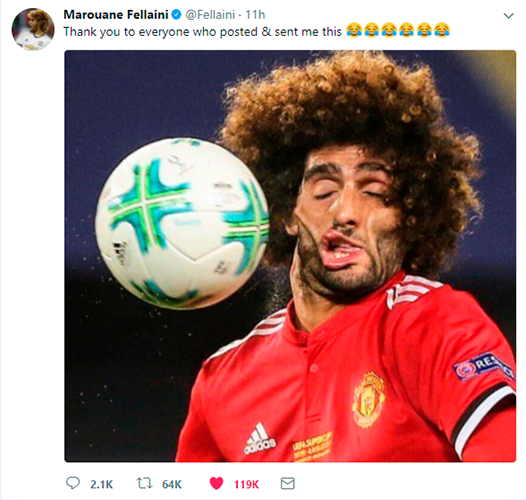Click the first laughing-crying emoji
Image resolution: width=526 pixels, height=500 pixels.
coord(354,31)
